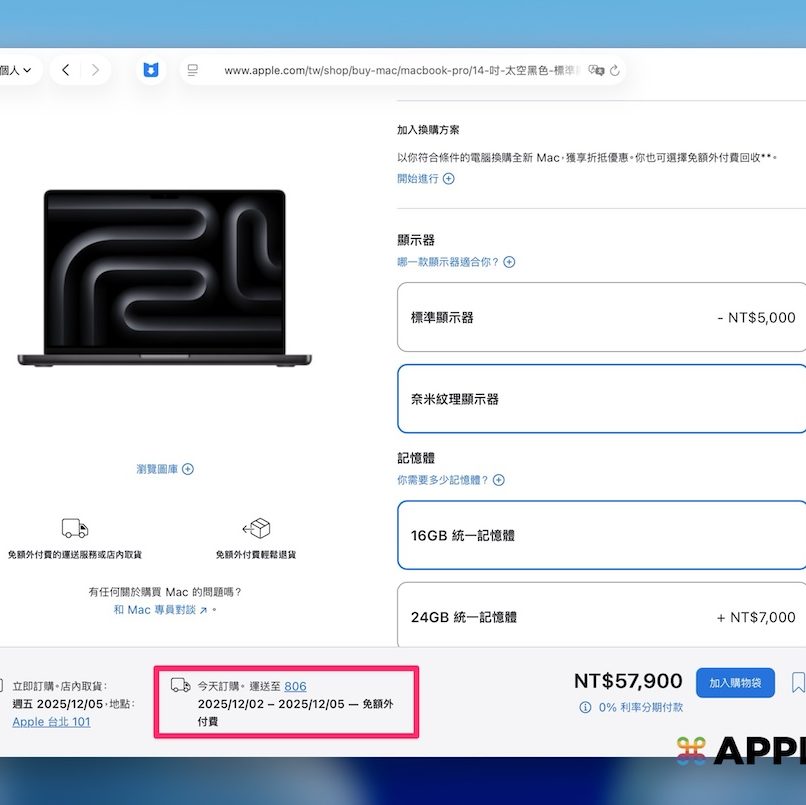Open 瀏覽圖庫 gallery link
Image resolution: width=806 pixels, height=805 pixels.
click(x=165, y=469)
